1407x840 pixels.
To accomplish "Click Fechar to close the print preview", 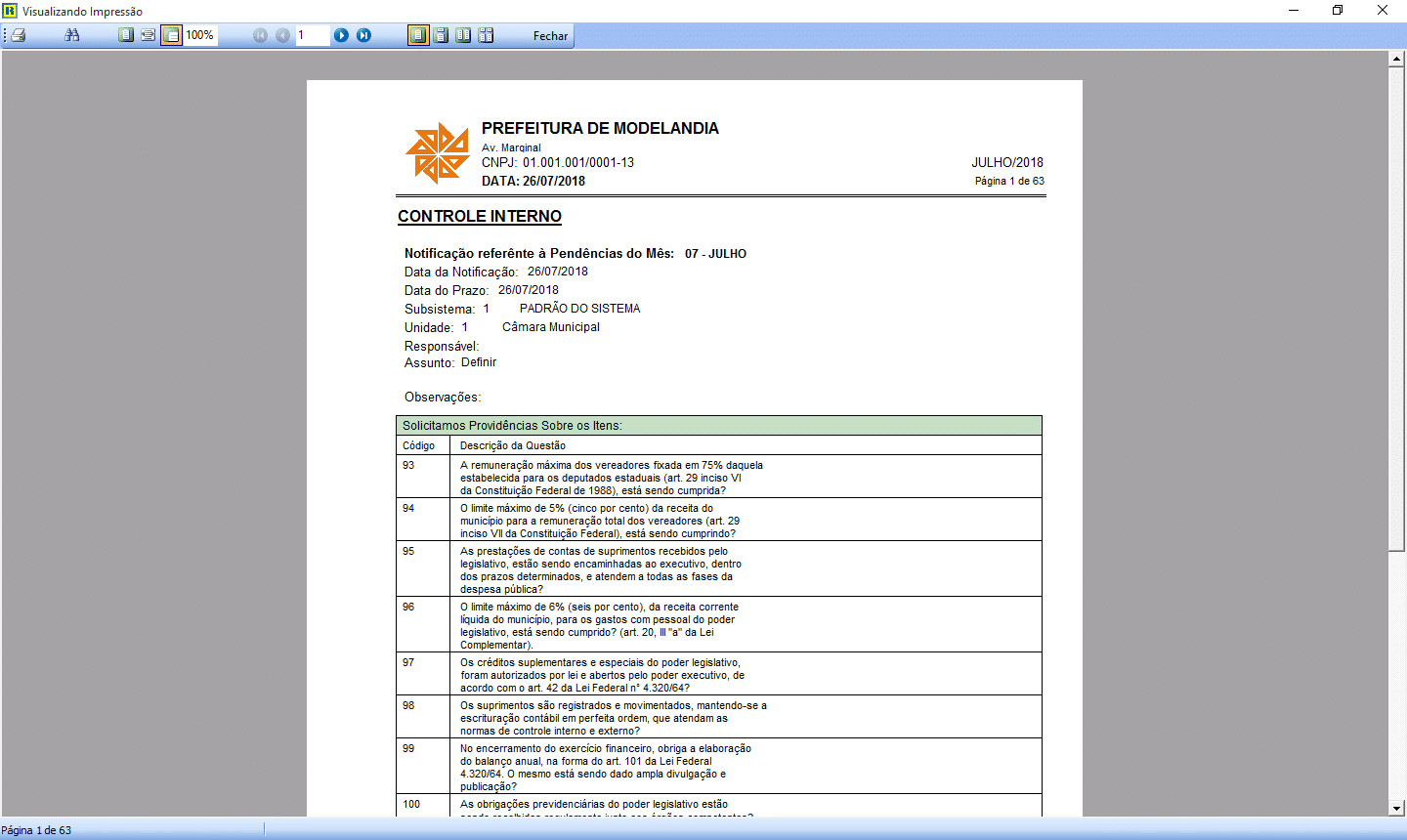I will pos(550,35).
